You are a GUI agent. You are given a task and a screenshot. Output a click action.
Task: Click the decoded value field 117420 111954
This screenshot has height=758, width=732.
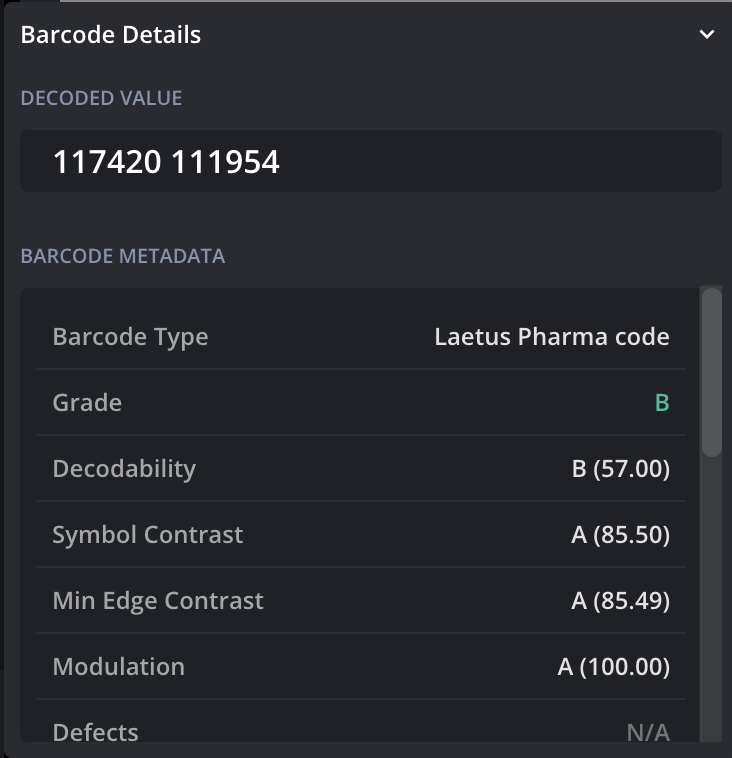370,161
